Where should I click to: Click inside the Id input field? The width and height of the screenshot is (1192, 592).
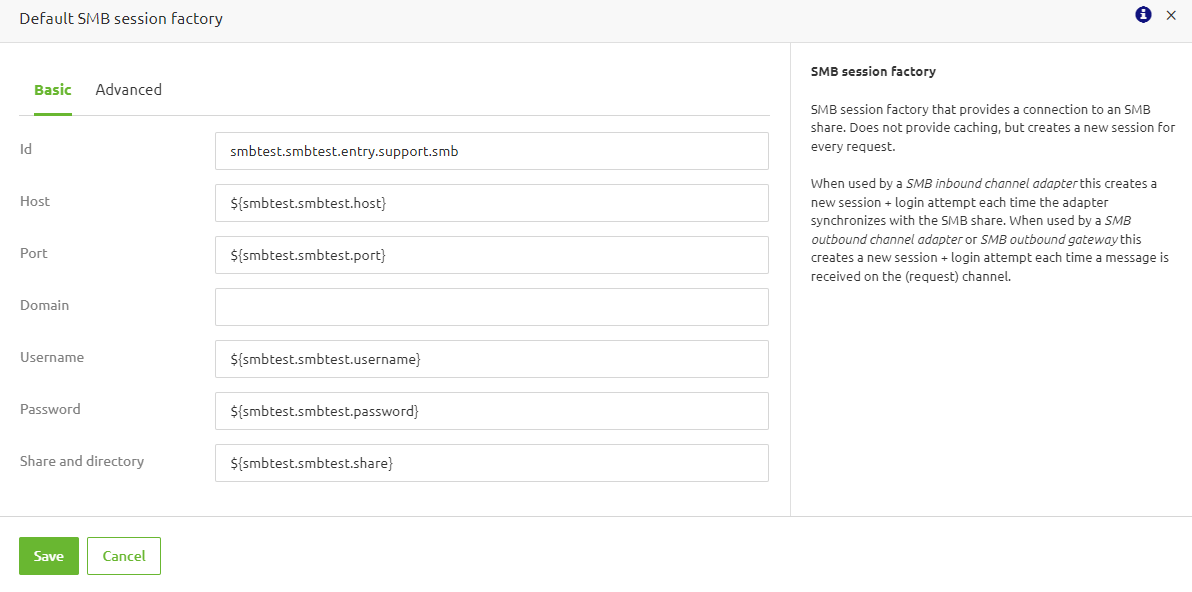[491, 150]
